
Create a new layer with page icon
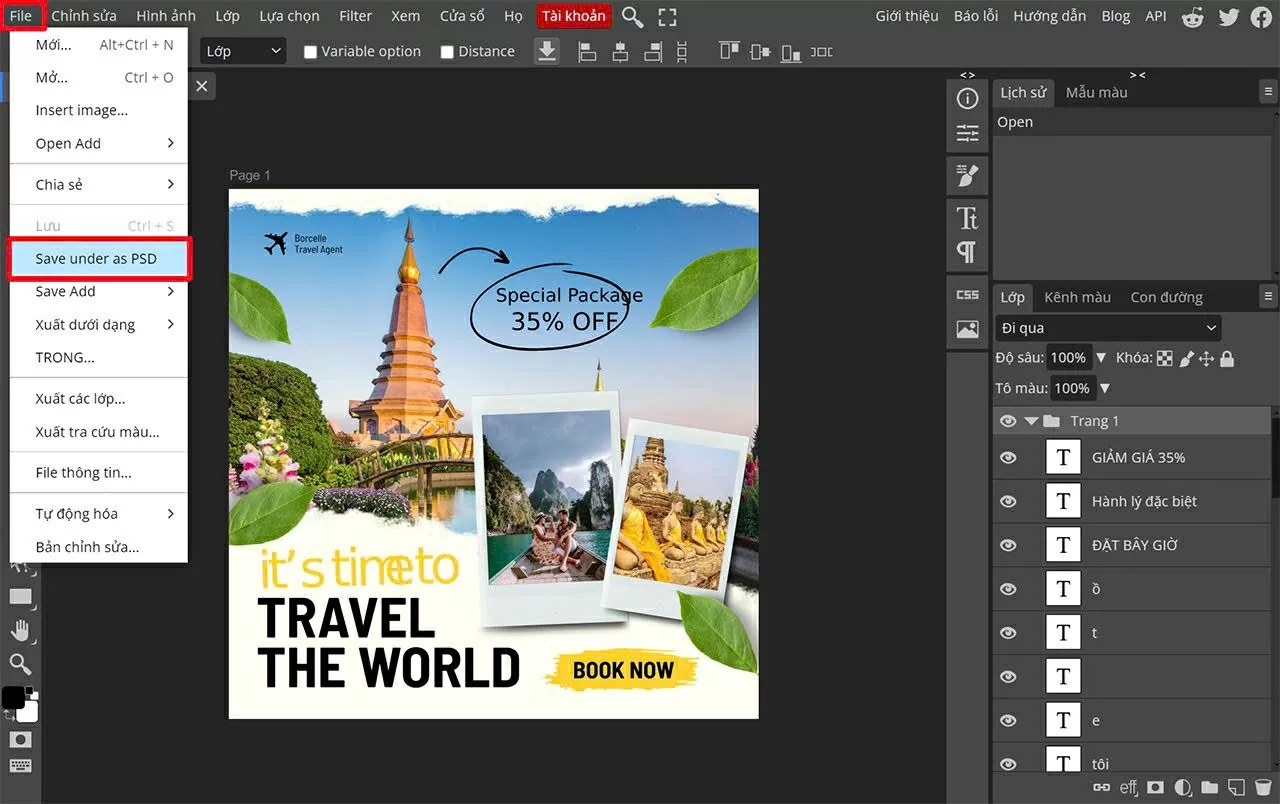(1235, 787)
